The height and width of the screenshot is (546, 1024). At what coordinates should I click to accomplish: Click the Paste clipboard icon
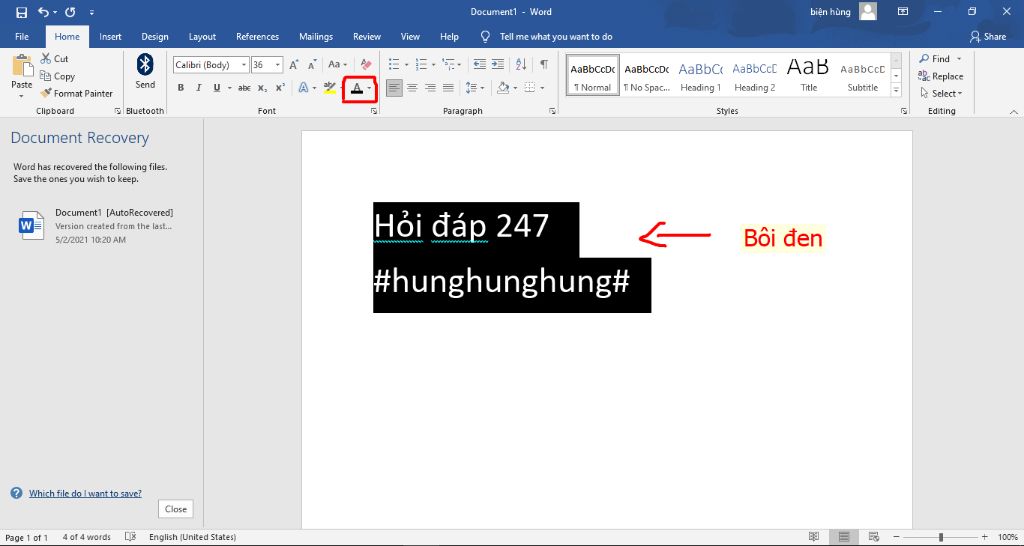[x=22, y=66]
